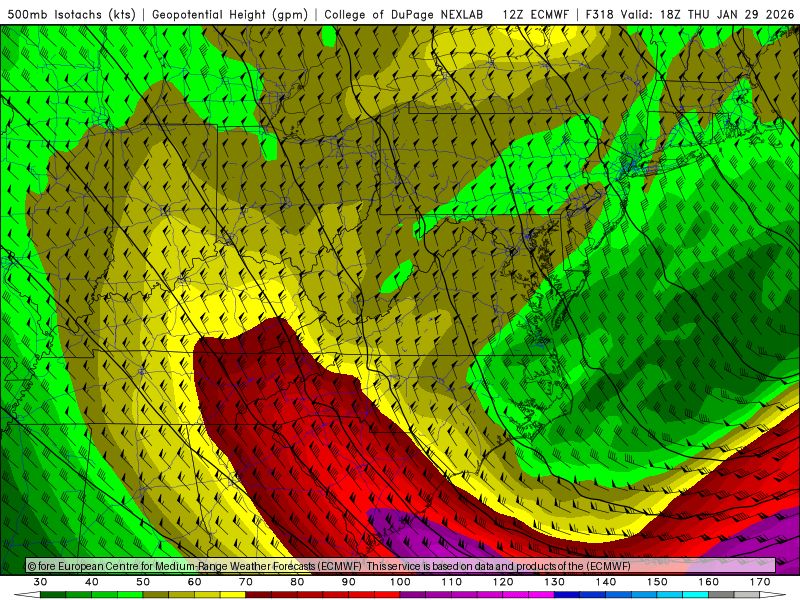Click the 30 kts label on color scale

40,582
